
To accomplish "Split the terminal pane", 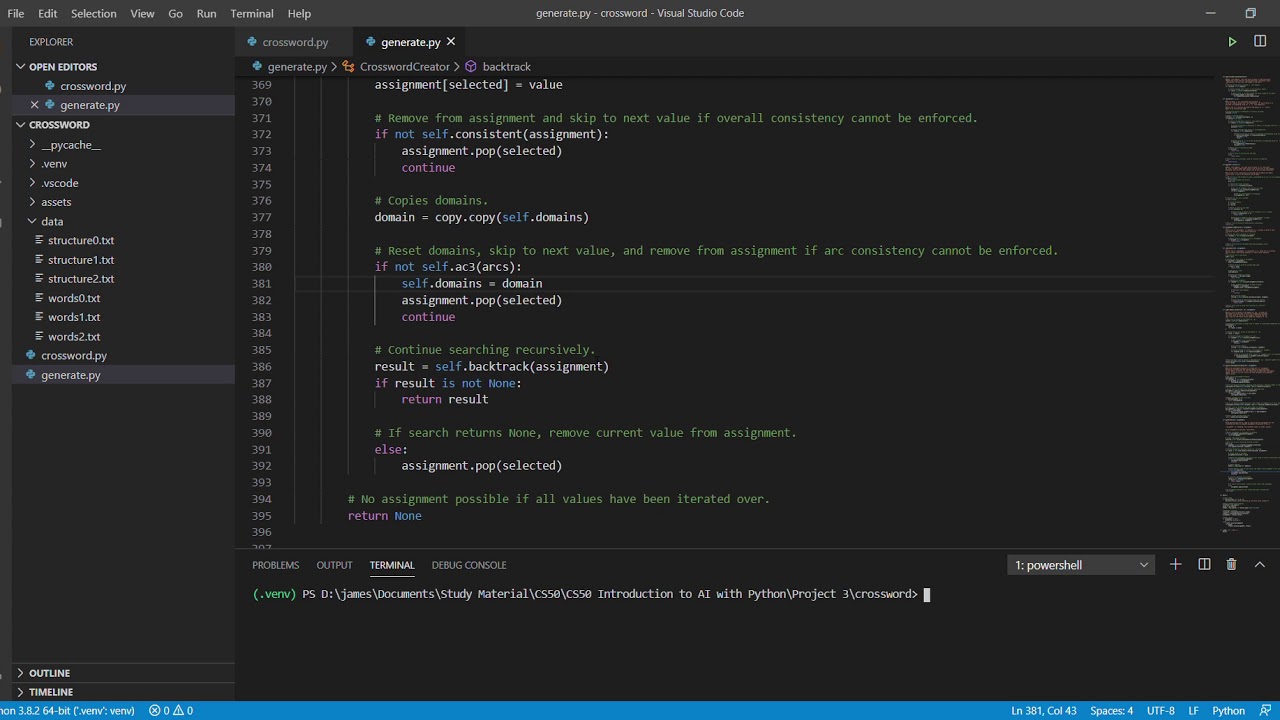I will click(1204, 565).
